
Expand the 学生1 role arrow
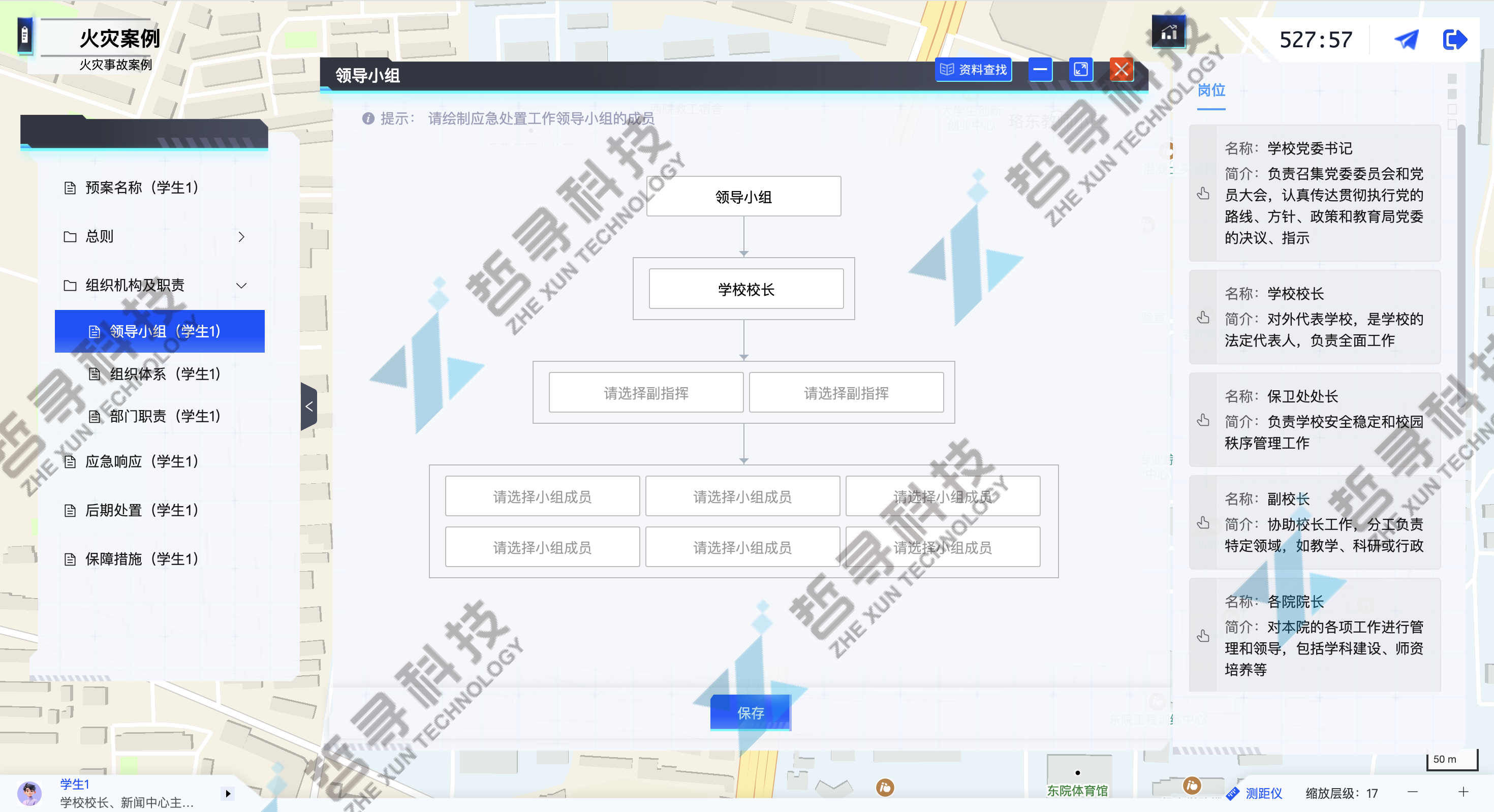(228, 793)
